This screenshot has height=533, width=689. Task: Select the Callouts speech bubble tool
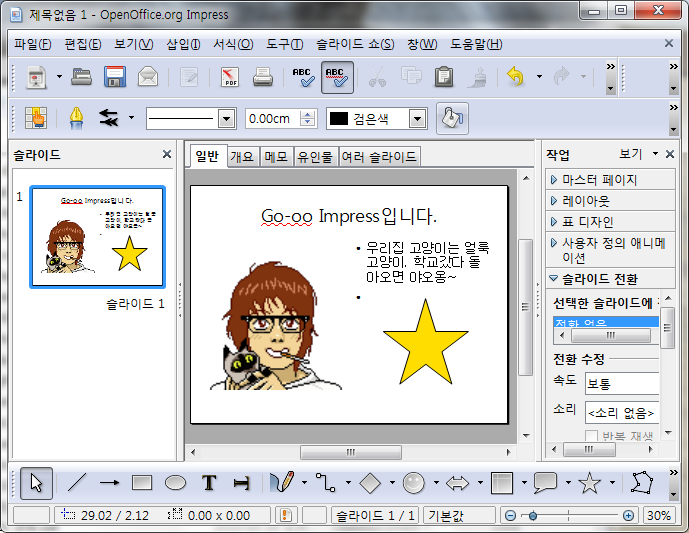545,482
